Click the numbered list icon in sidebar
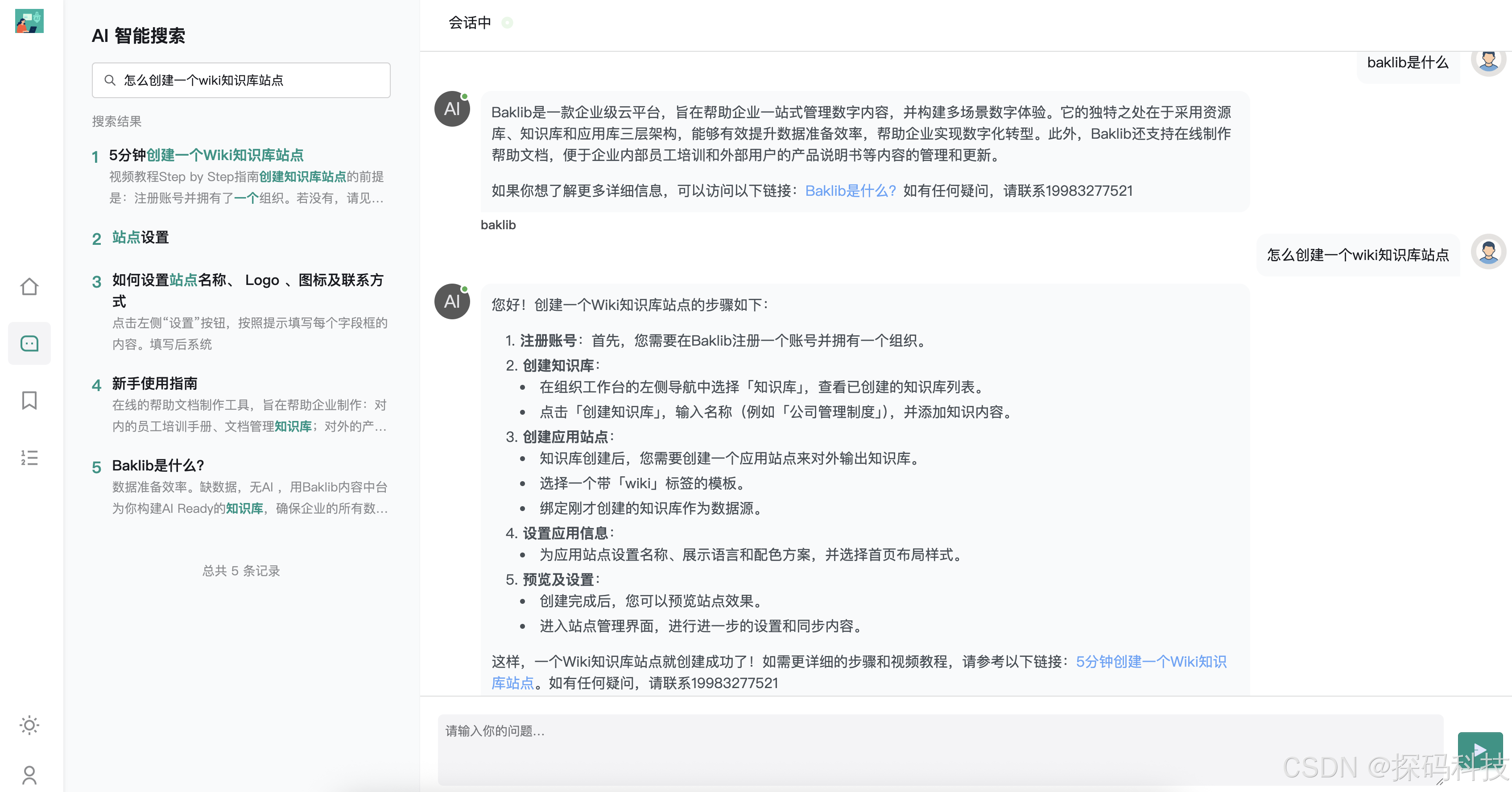The width and height of the screenshot is (1512, 792). pos(29,458)
